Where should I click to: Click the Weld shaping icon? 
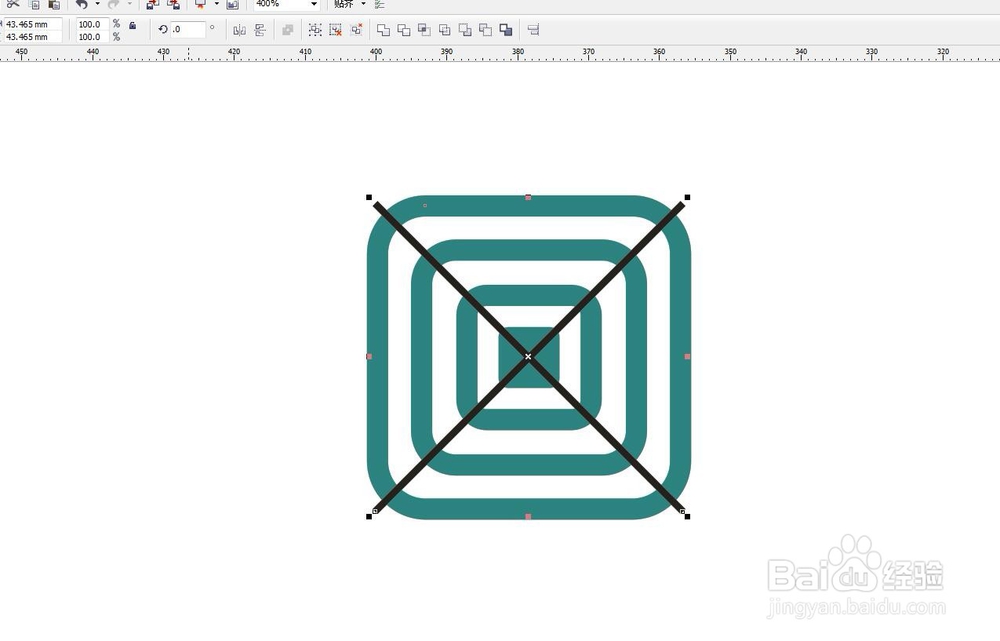[x=383, y=30]
